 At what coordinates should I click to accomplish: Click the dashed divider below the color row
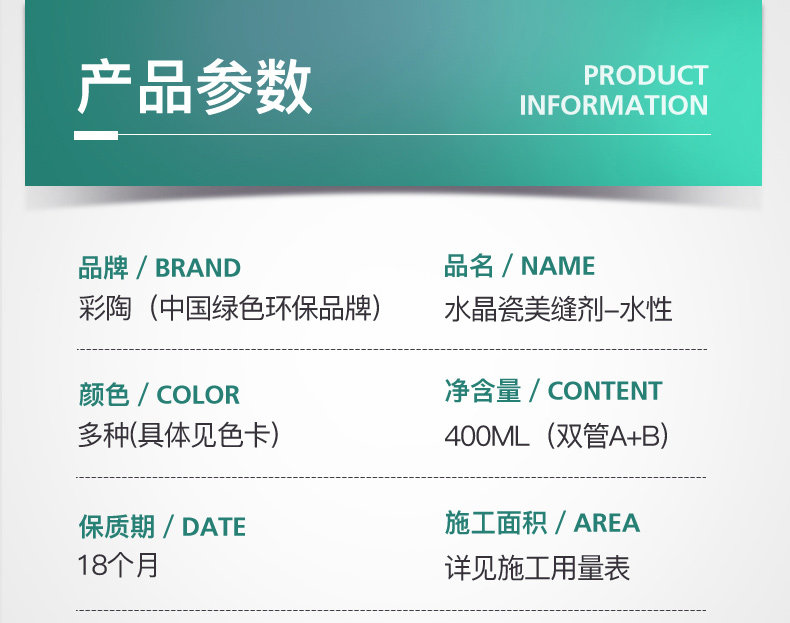click(x=392, y=479)
